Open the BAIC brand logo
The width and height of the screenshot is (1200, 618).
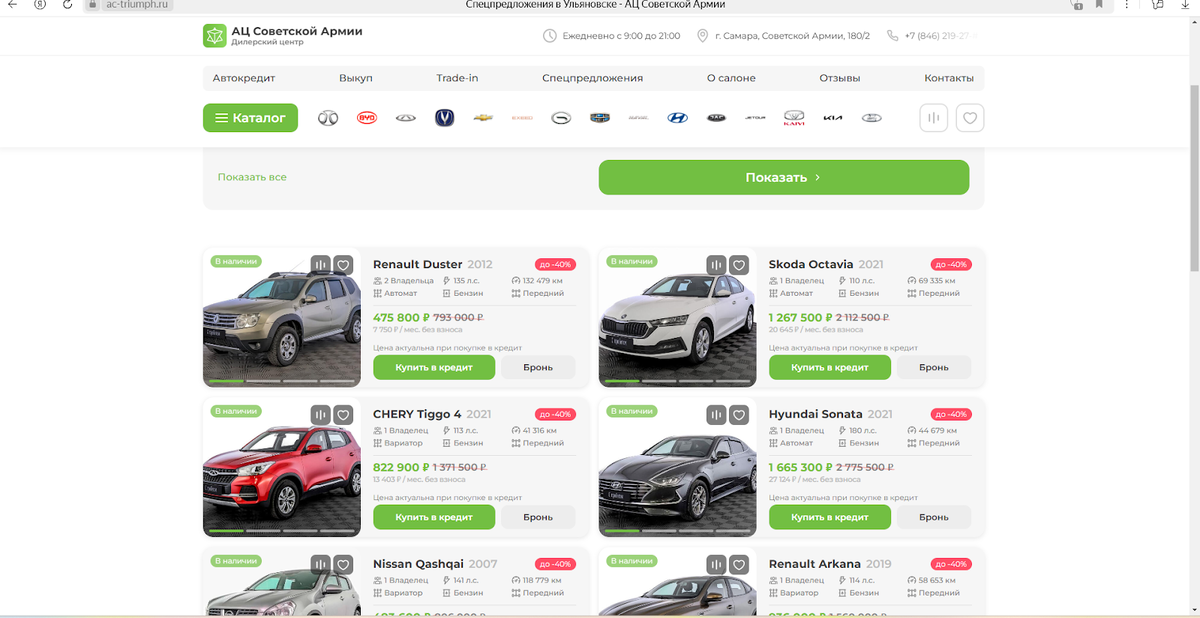tap(328, 118)
